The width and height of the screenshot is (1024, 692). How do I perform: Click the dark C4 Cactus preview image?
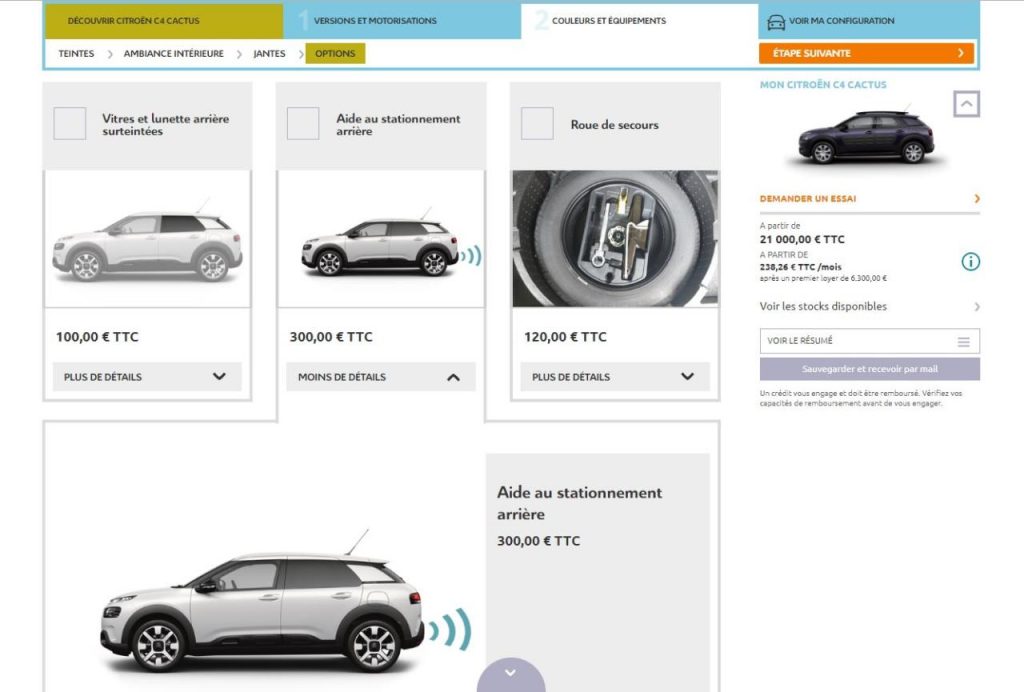point(867,136)
